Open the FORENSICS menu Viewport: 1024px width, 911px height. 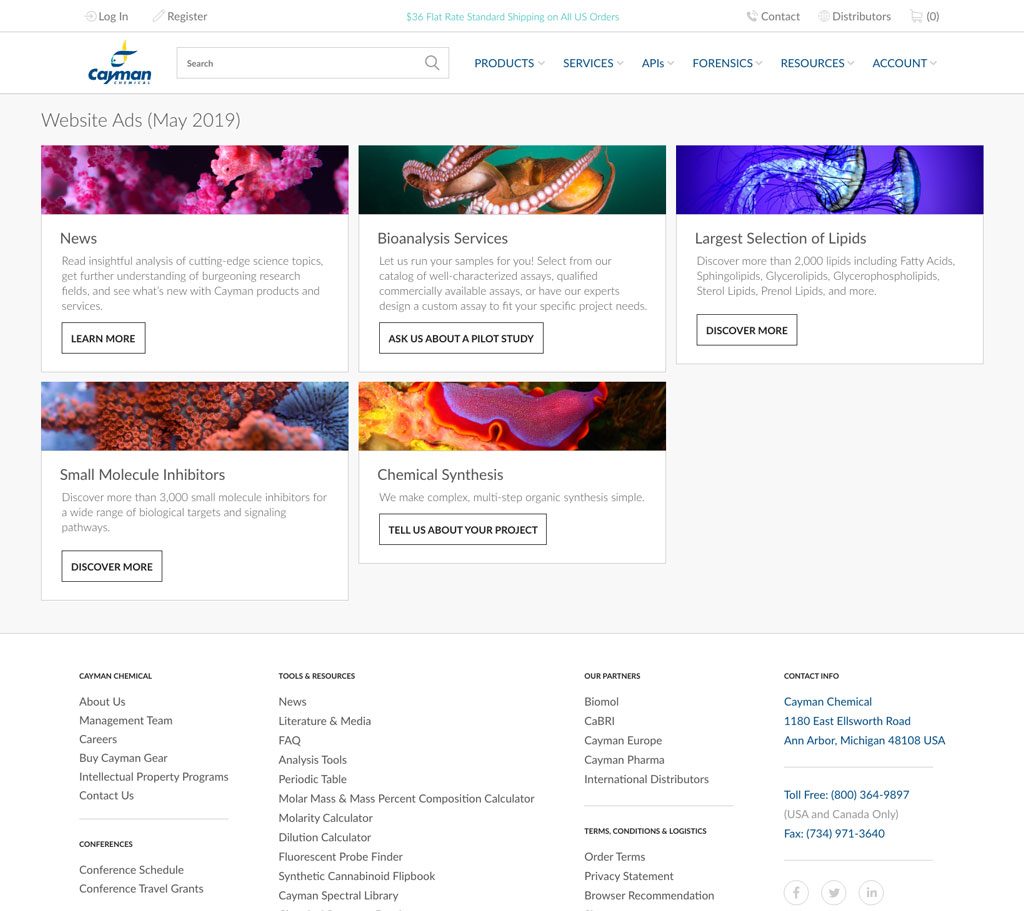(x=727, y=63)
